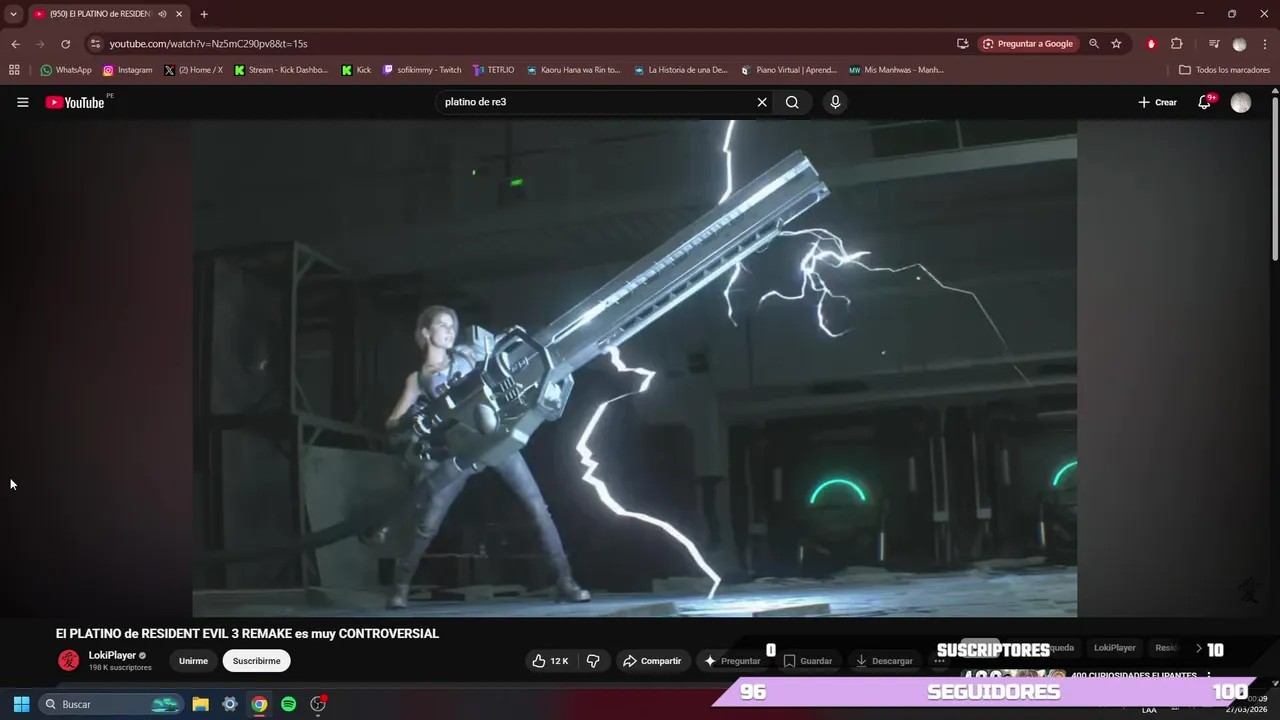This screenshot has width=1280, height=720.
Task: Open the YouTube hamburger guide menu
Action: (22, 102)
